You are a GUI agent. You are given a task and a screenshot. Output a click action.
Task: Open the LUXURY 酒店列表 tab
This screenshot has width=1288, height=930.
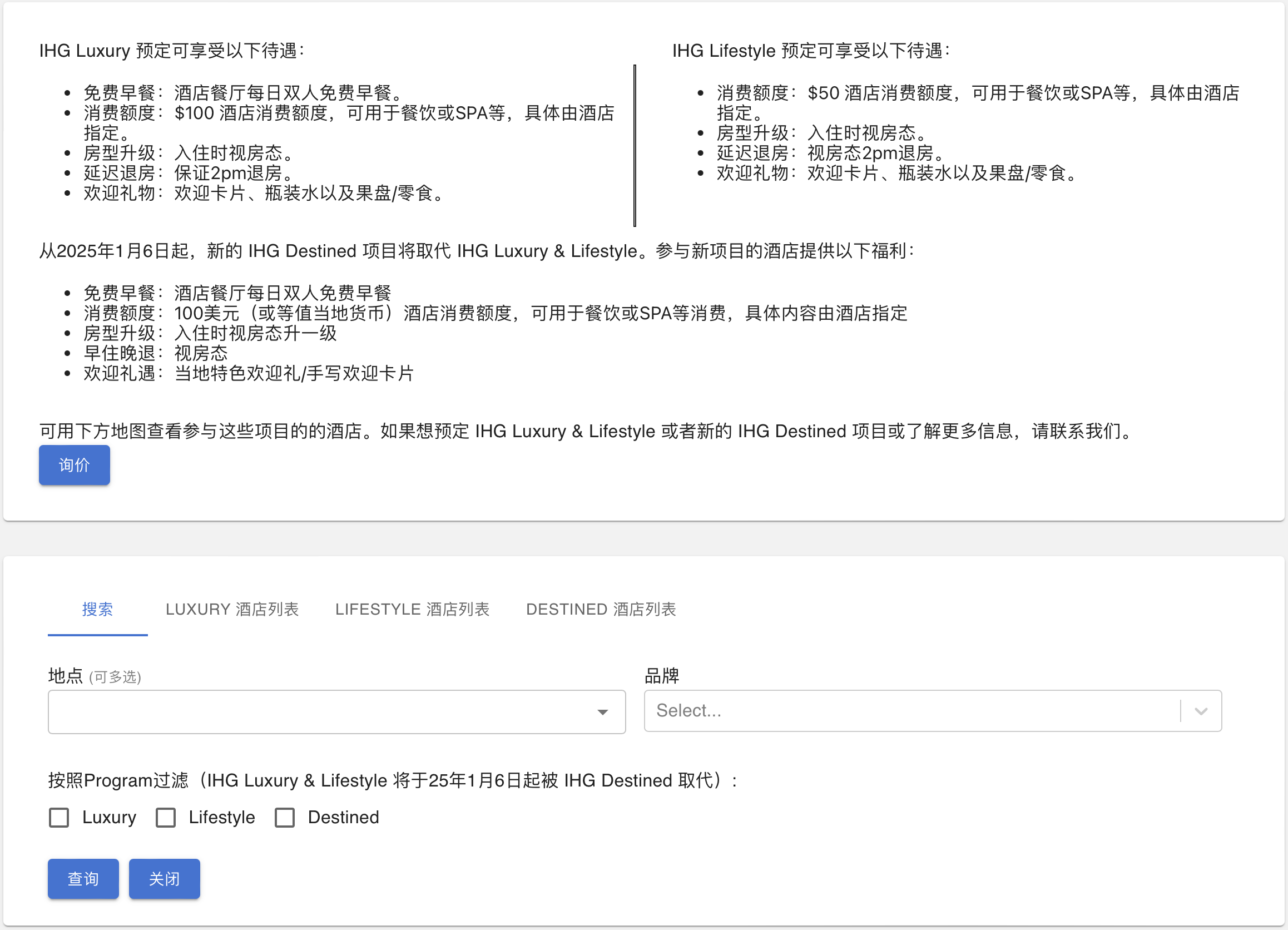pyautogui.click(x=232, y=609)
